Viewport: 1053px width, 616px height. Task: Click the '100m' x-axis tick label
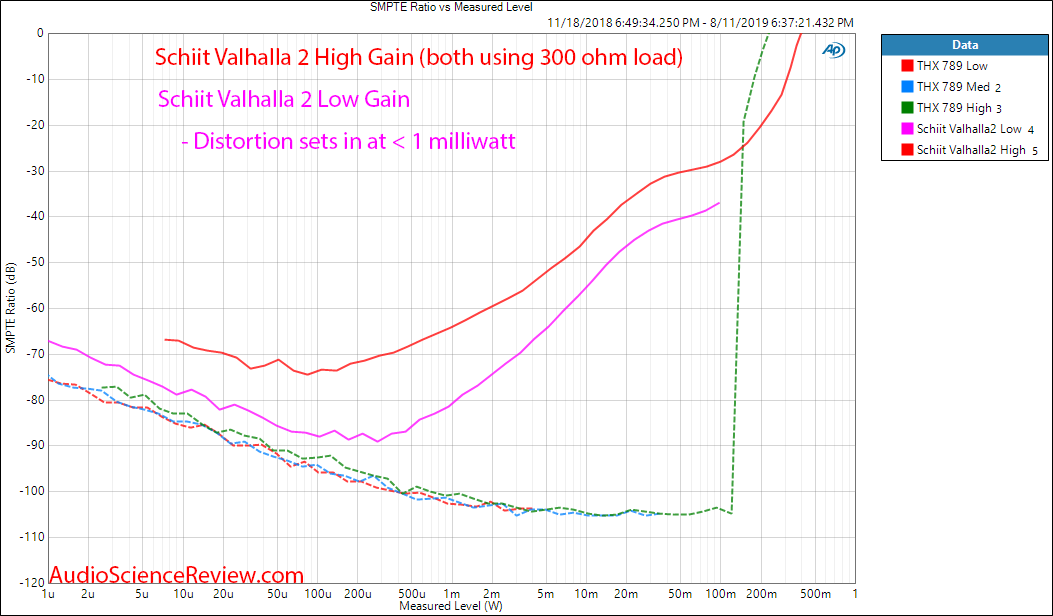click(720, 595)
